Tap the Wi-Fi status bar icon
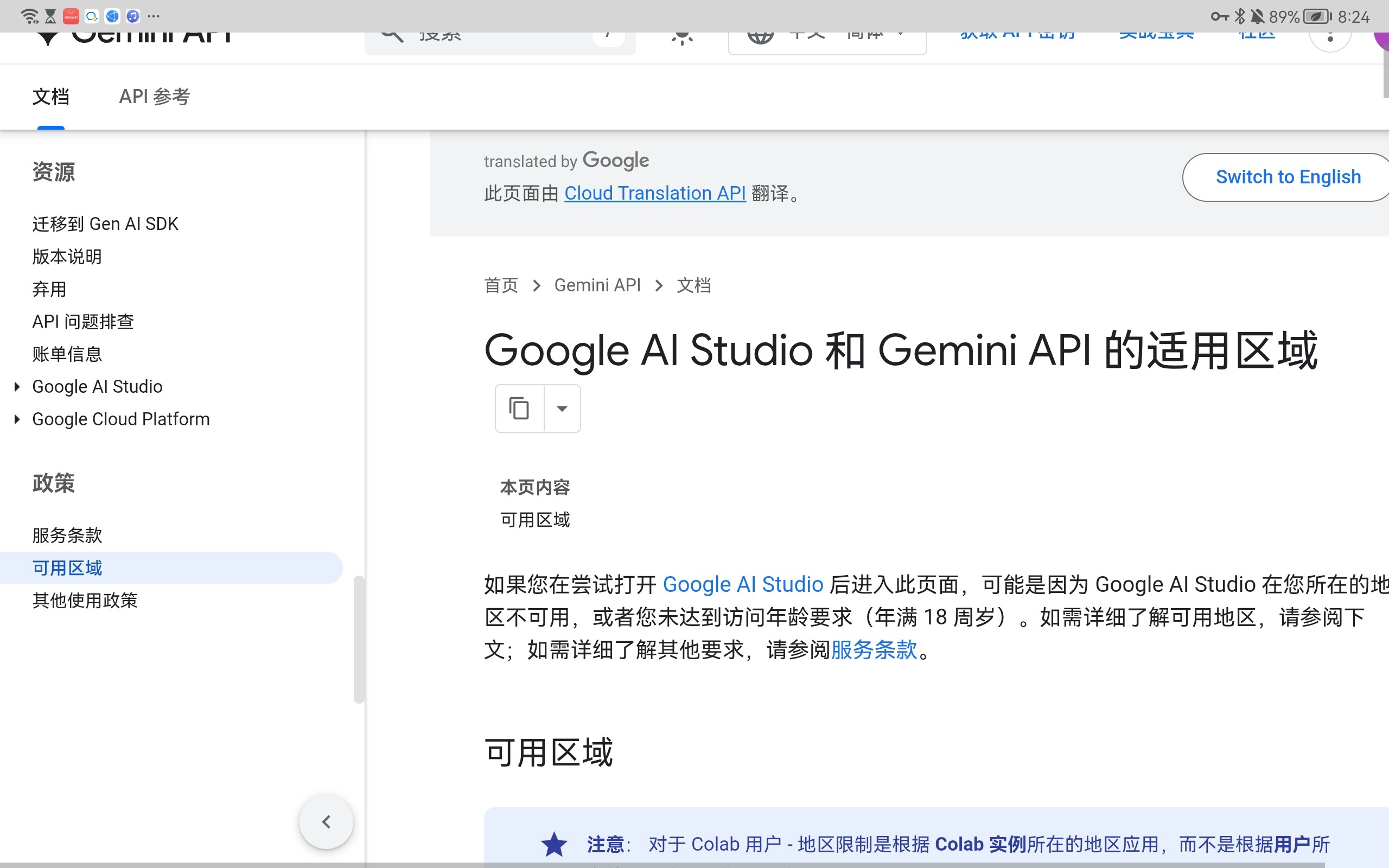Viewport: 1389px width, 868px height. click(29, 16)
